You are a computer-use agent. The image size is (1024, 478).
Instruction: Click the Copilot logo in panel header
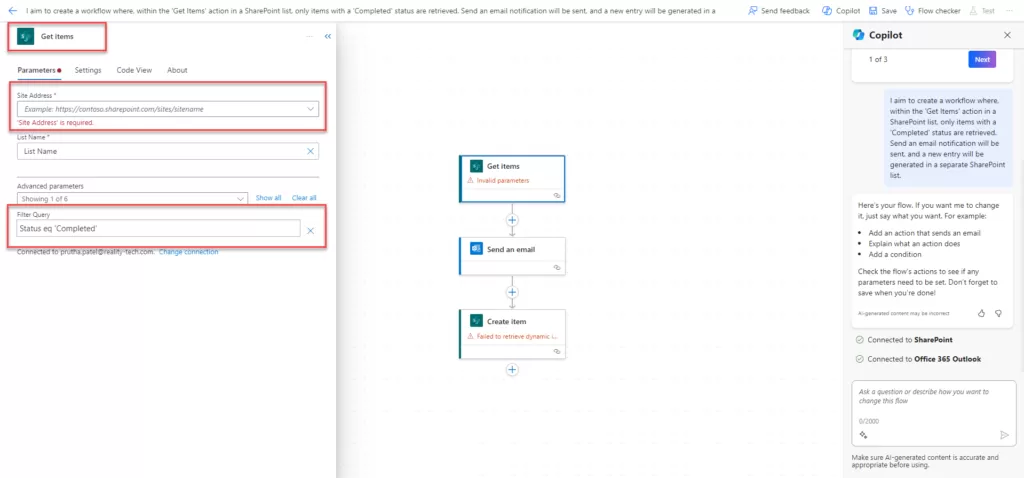pyautogui.click(x=859, y=35)
